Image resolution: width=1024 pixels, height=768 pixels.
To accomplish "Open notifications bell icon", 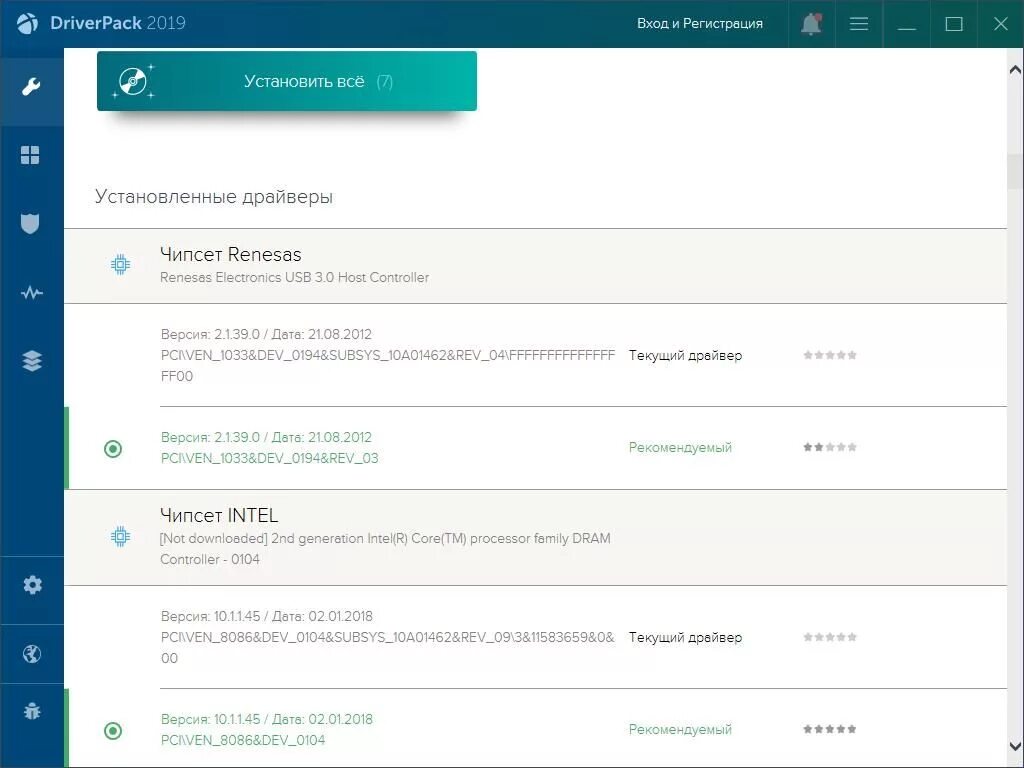I will [x=811, y=24].
